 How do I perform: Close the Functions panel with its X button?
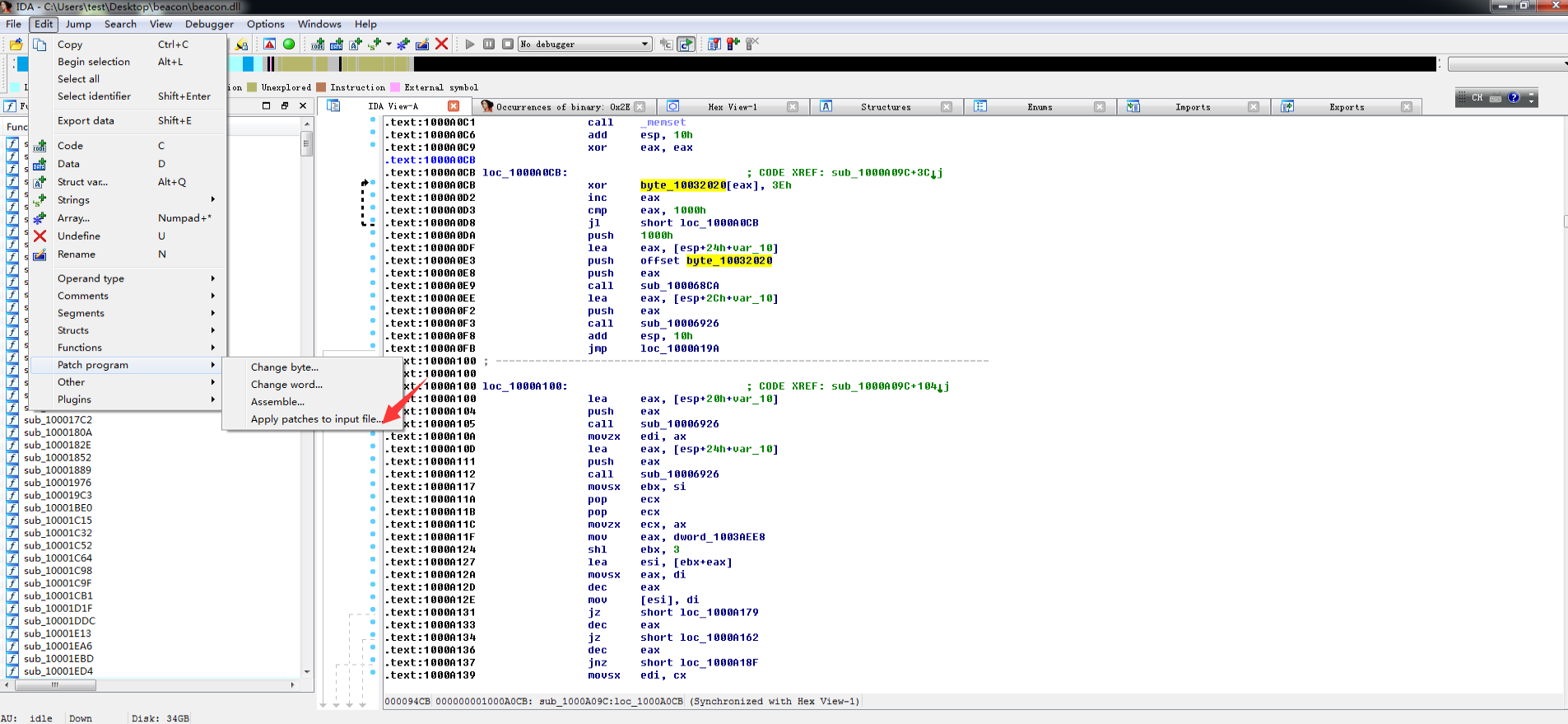tap(303, 105)
